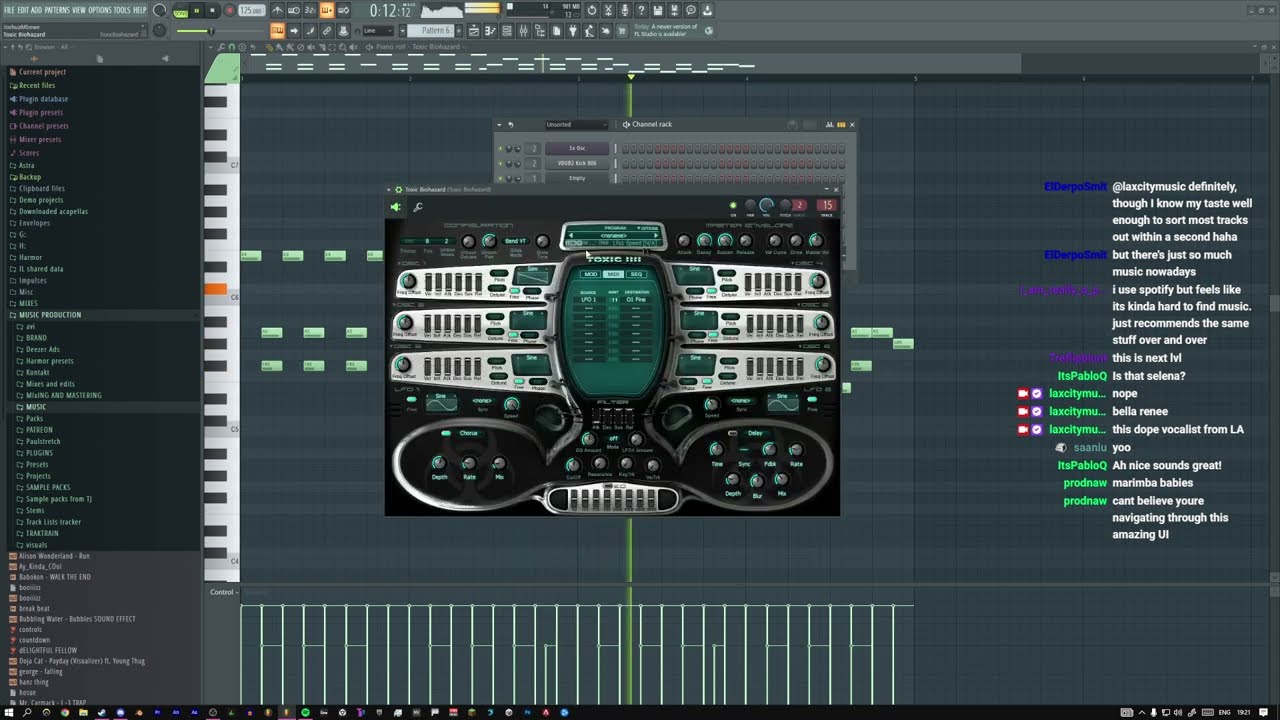Click the mixer TRACK number 15 box
This screenshot has width=1280, height=720.
827,205
